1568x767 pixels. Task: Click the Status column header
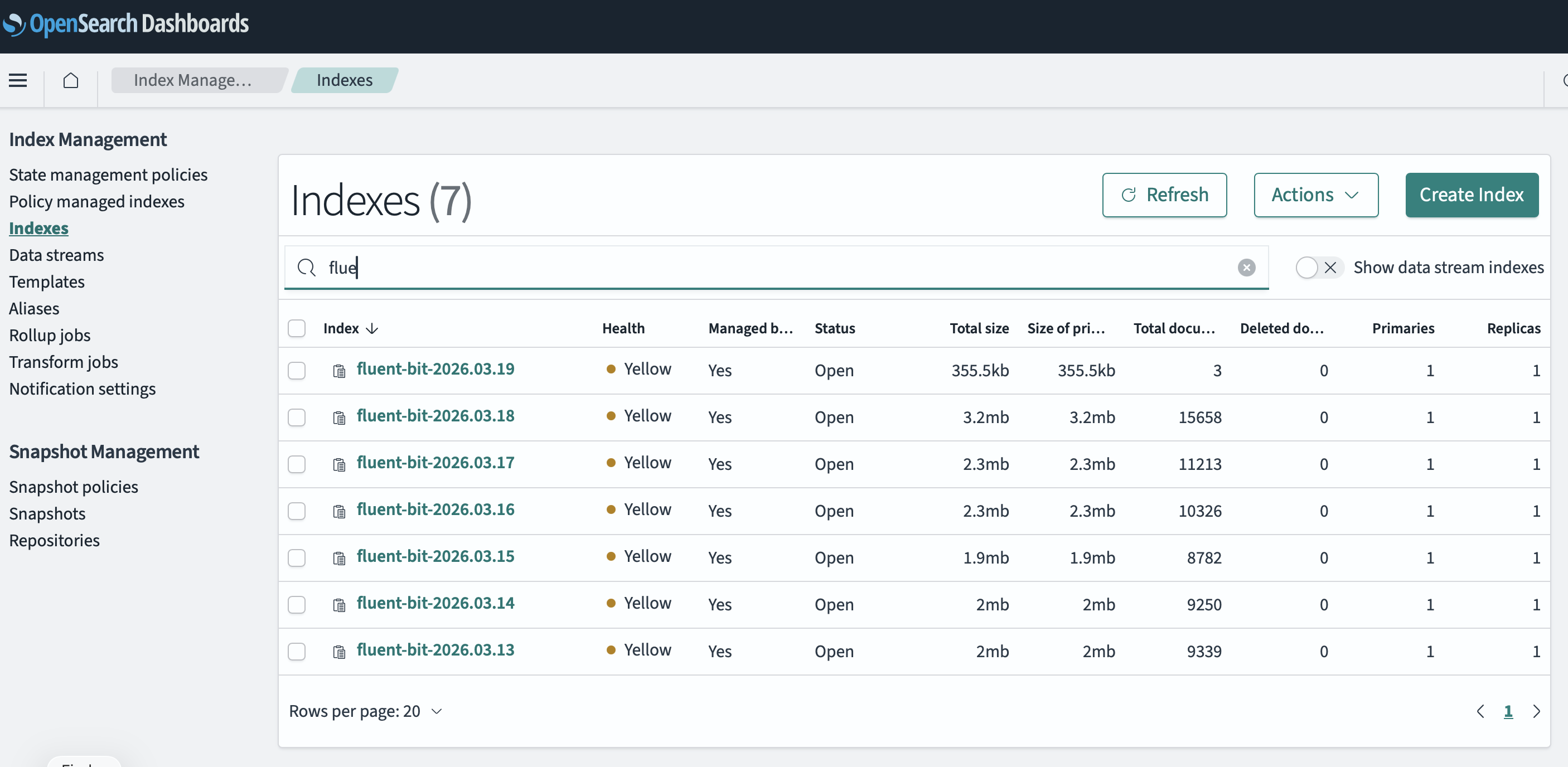(835, 328)
